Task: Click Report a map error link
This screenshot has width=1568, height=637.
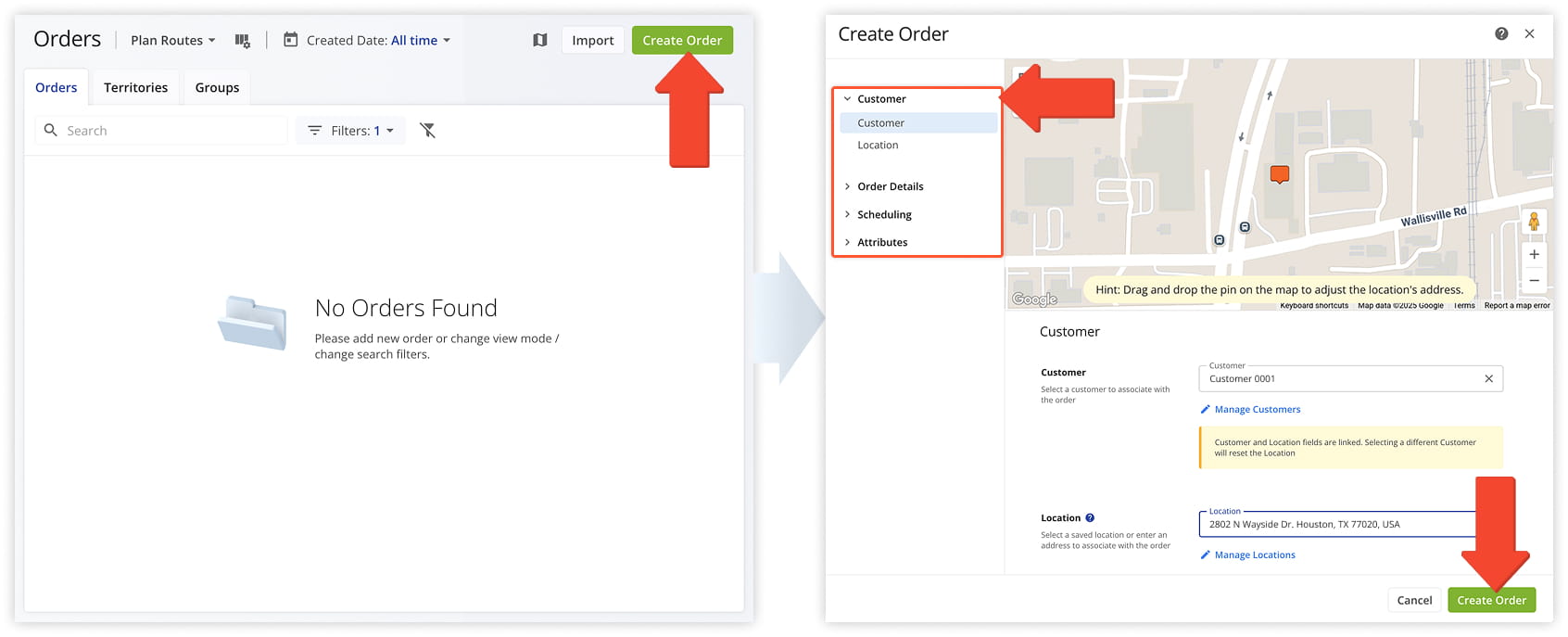Action: (1517, 305)
